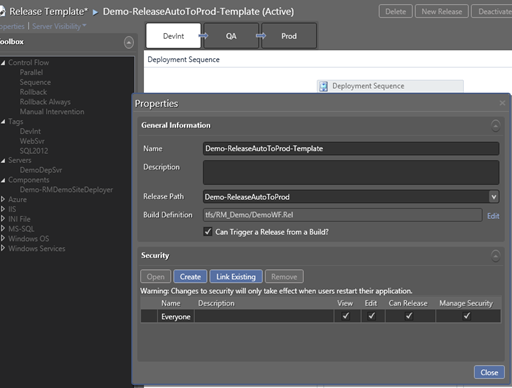This screenshot has height=388, width=512.
Task: Click blue breadcrumb arrow after Release Template
Action: click(x=95, y=12)
